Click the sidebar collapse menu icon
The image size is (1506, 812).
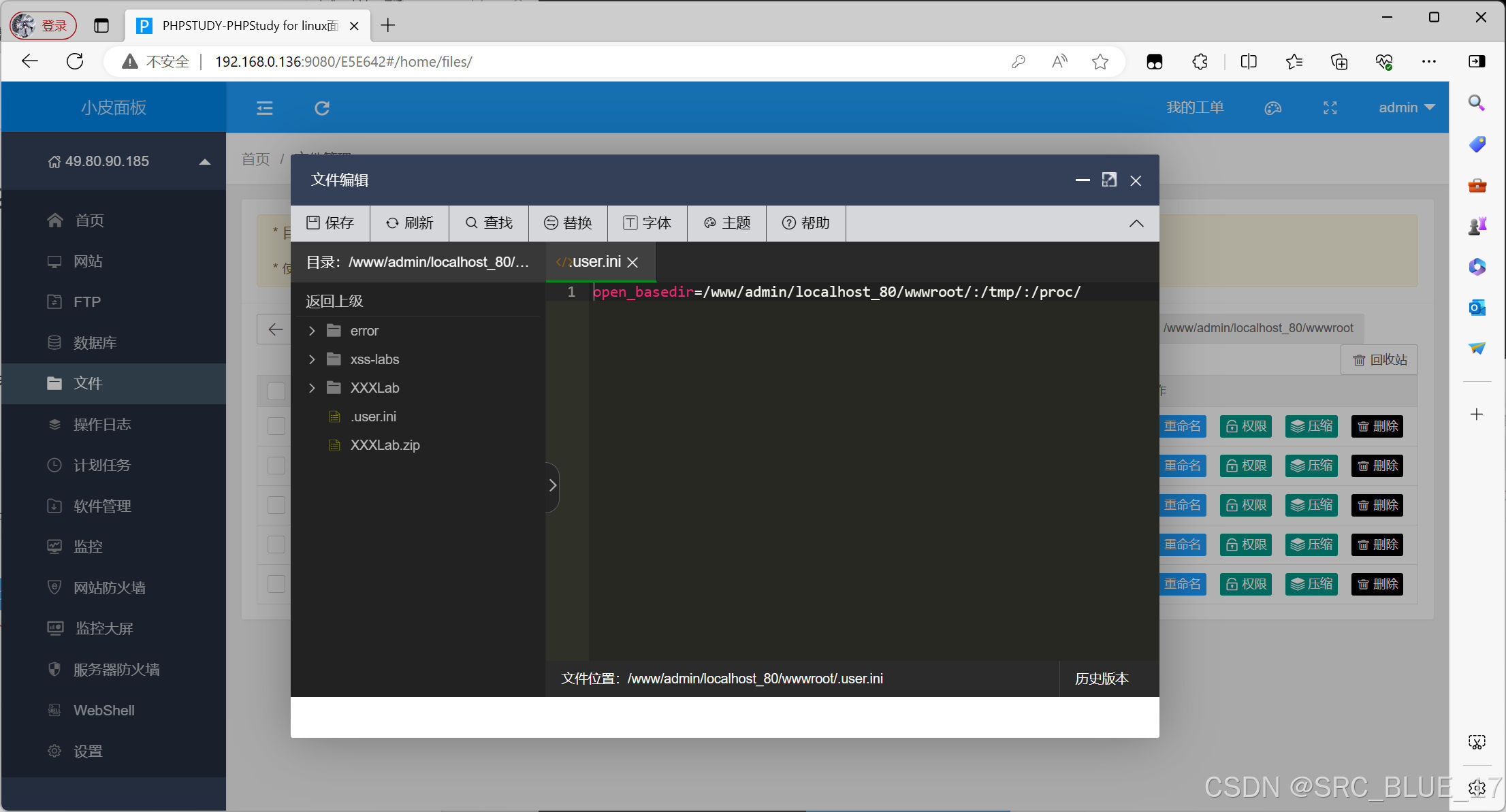click(x=264, y=108)
